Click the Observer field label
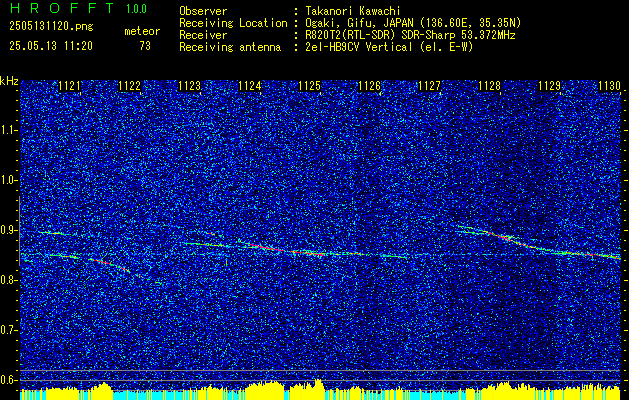Screen dimensions: 629x400 point(203,11)
